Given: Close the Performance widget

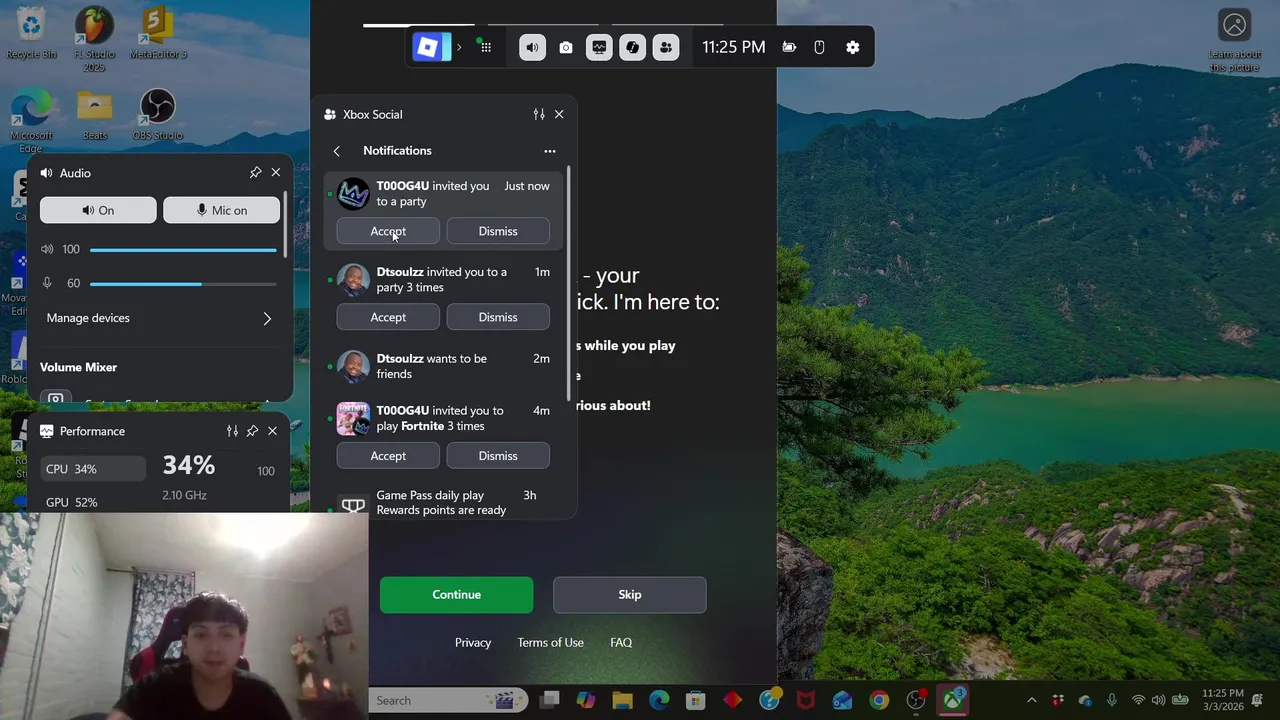Looking at the screenshot, I should [x=272, y=431].
